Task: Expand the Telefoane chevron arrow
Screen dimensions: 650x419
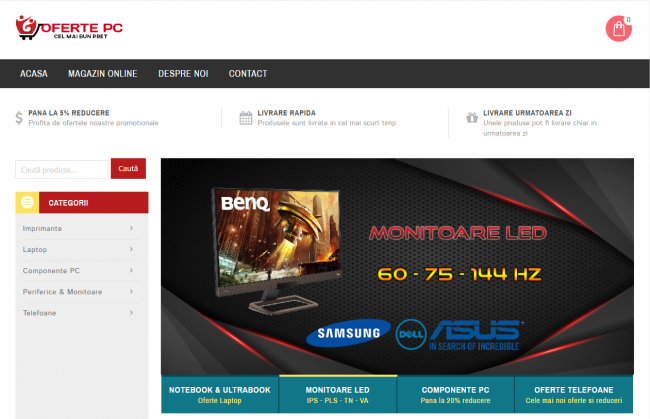Action: (x=131, y=312)
